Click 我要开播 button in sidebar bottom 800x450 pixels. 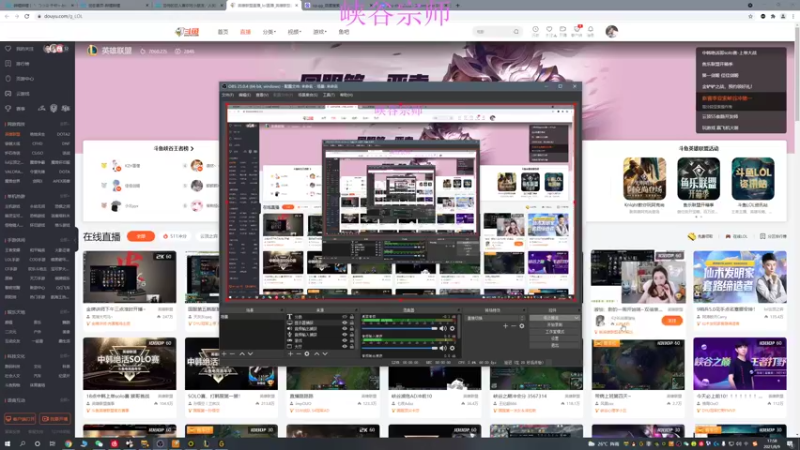pos(55,419)
